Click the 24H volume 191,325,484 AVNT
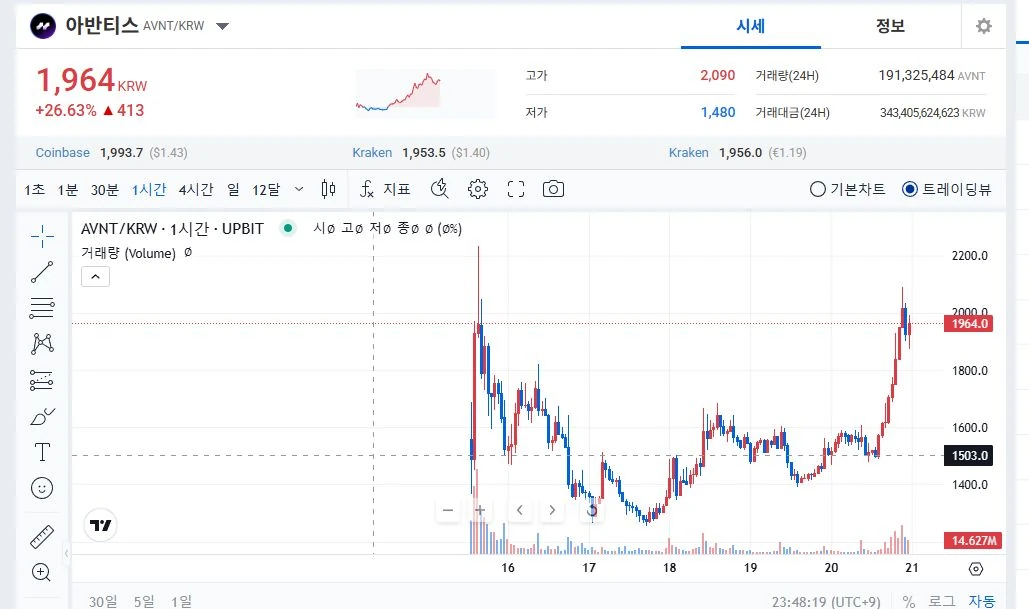1029x609 pixels. [x=932, y=75]
